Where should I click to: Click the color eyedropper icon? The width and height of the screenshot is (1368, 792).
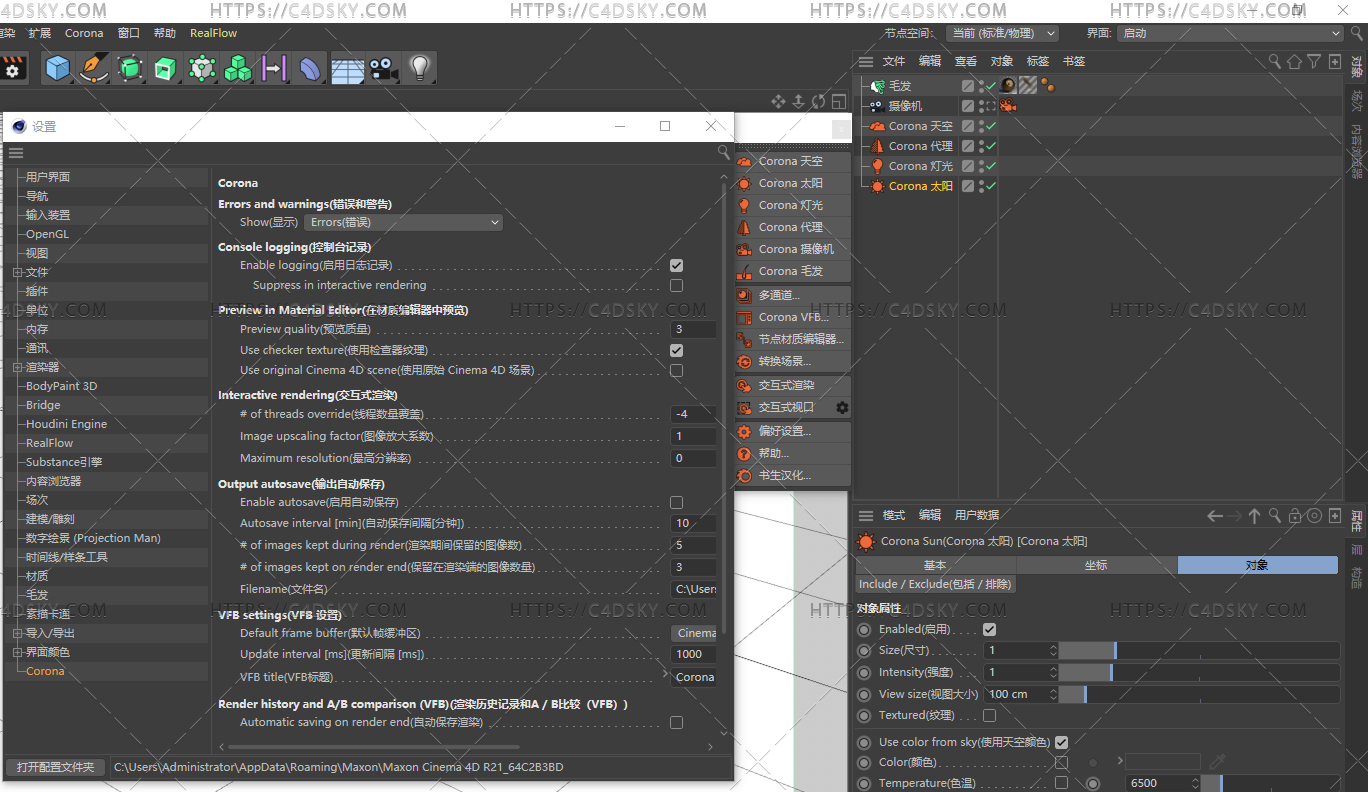(1217, 762)
